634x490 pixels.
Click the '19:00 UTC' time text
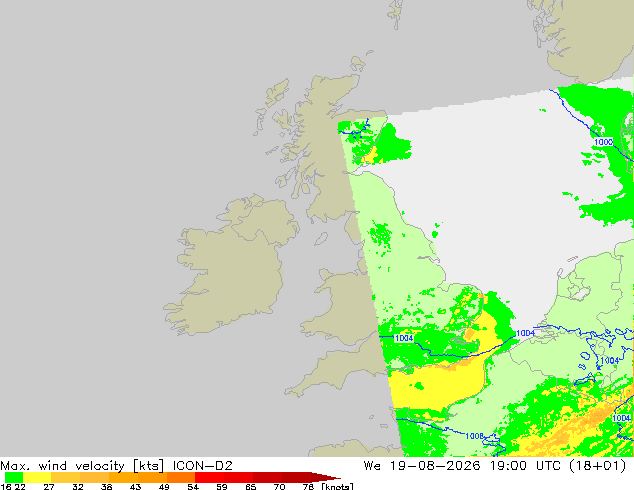(525, 466)
